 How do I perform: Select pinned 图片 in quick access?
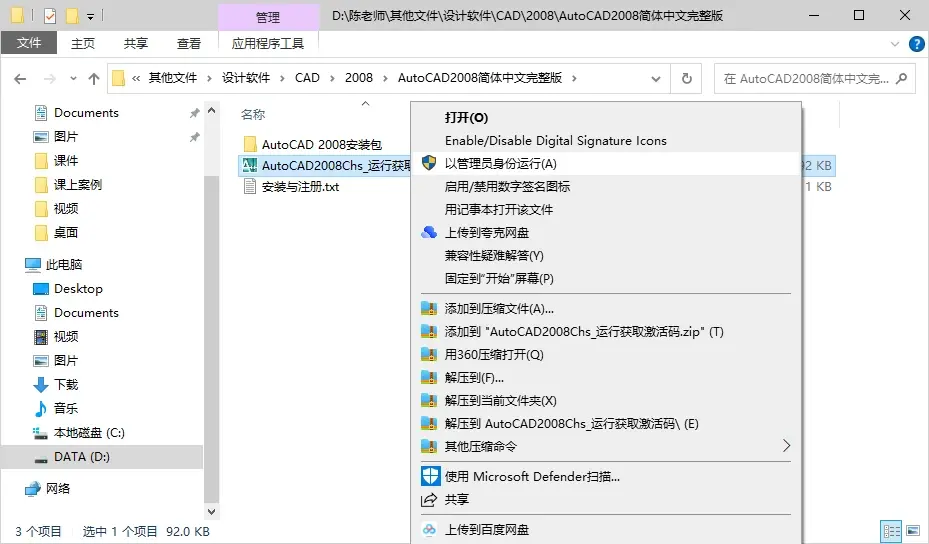pos(66,136)
